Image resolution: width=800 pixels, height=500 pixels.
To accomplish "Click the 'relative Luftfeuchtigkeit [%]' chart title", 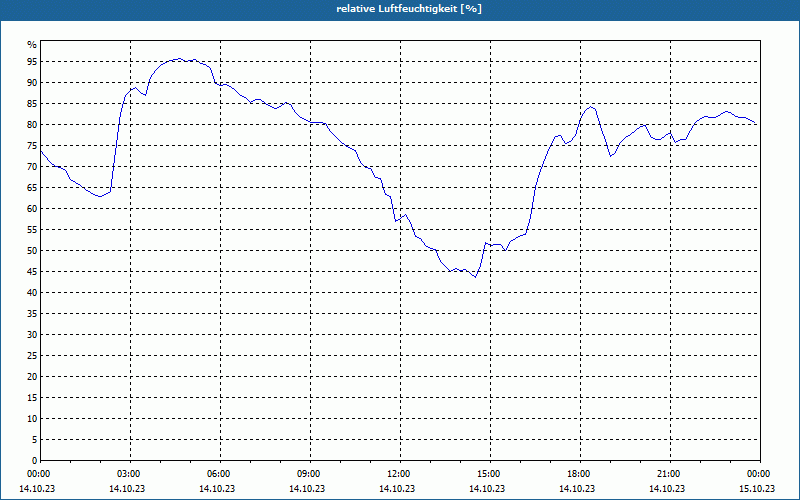I will [x=409, y=9].
